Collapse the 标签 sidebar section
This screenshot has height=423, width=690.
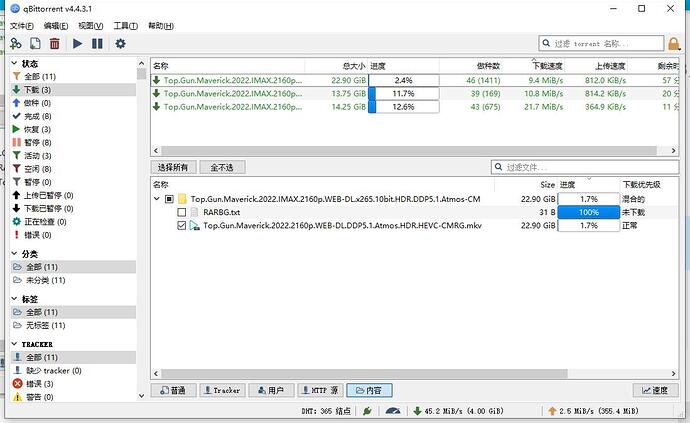[14, 299]
